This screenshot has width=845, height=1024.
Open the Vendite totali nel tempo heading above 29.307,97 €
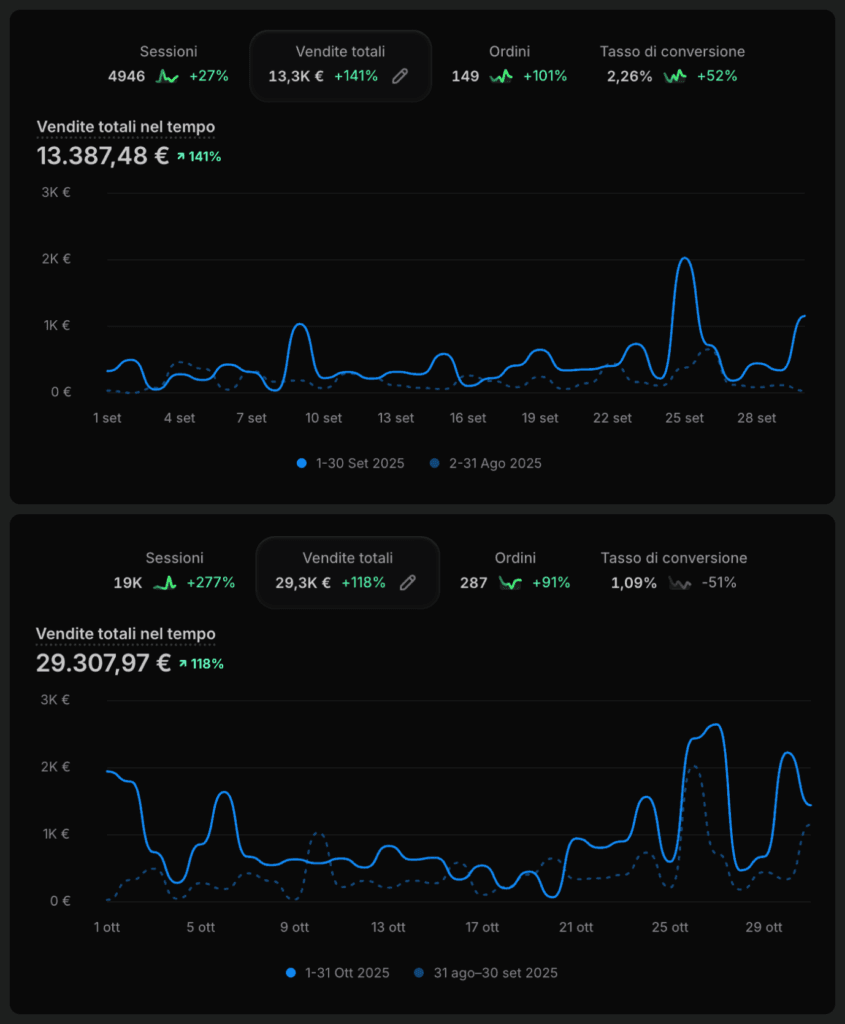point(125,633)
